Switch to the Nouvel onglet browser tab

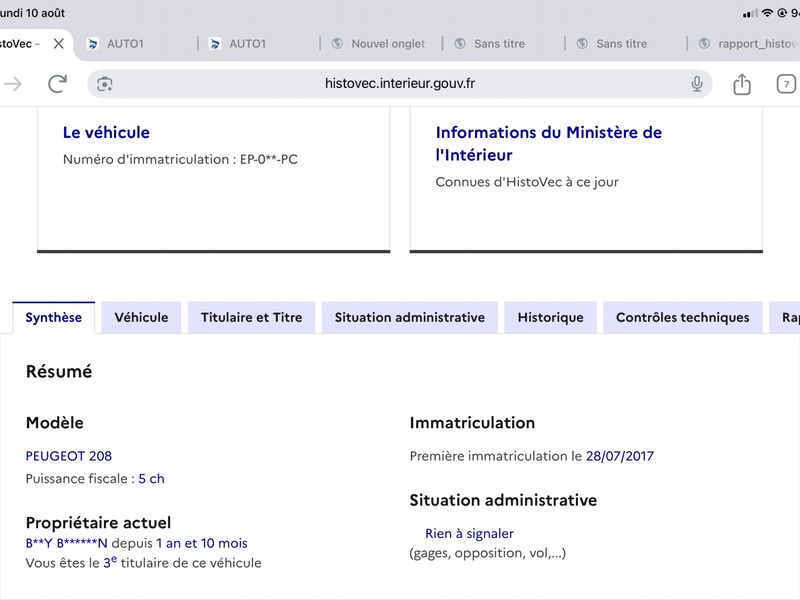tap(381, 44)
